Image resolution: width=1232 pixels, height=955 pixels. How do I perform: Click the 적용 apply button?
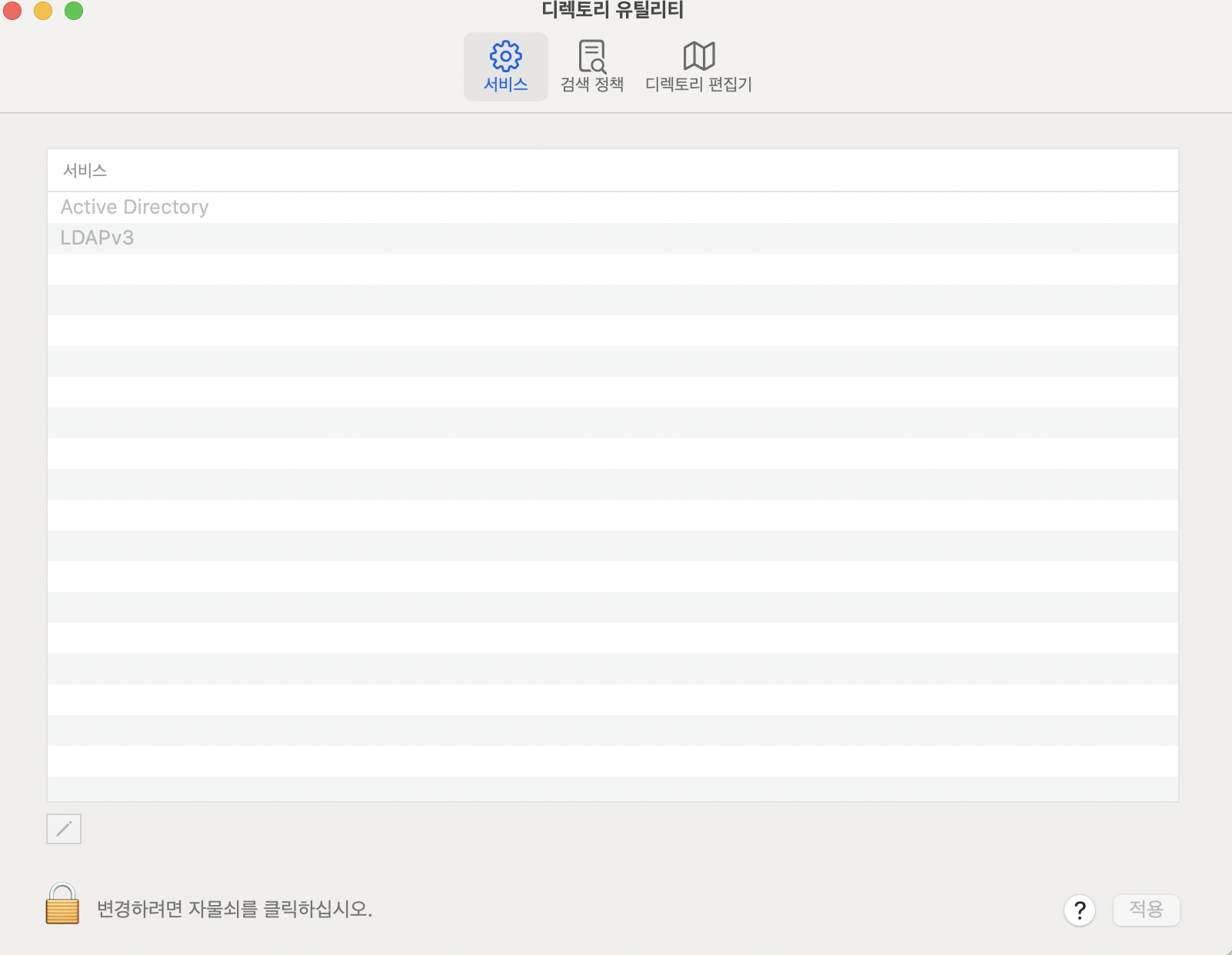(x=1146, y=910)
